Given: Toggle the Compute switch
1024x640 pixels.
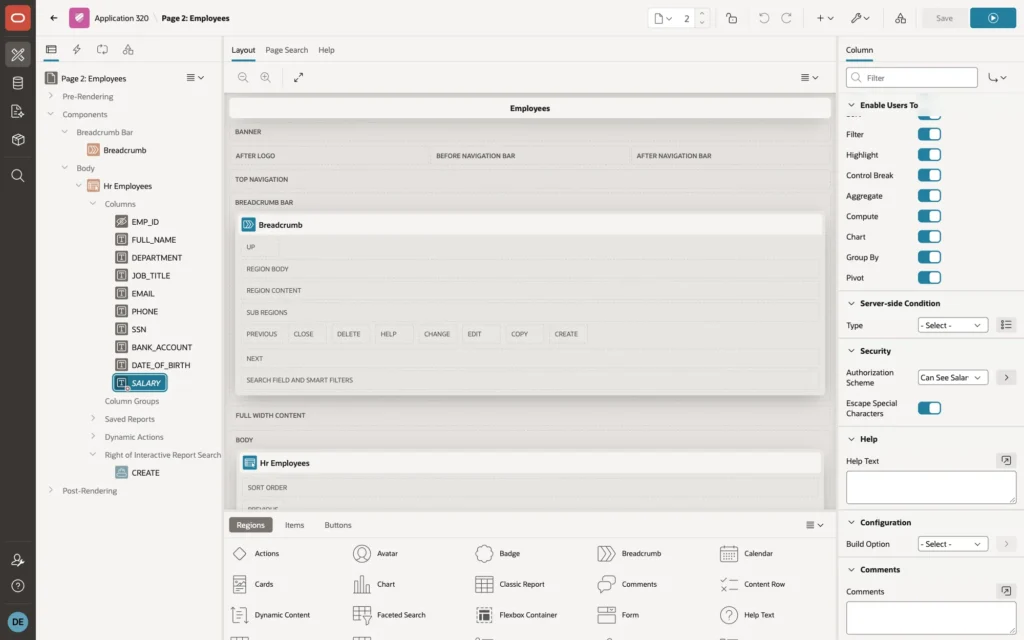Looking at the screenshot, I should pyautogui.click(x=929, y=216).
